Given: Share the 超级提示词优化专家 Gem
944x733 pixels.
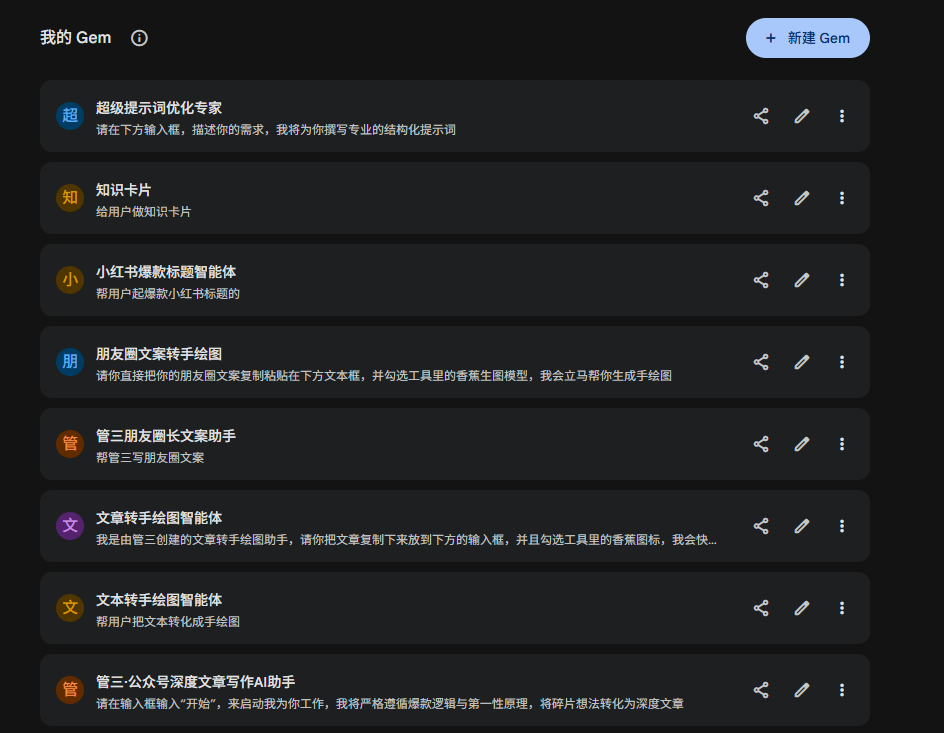Looking at the screenshot, I should tap(761, 116).
